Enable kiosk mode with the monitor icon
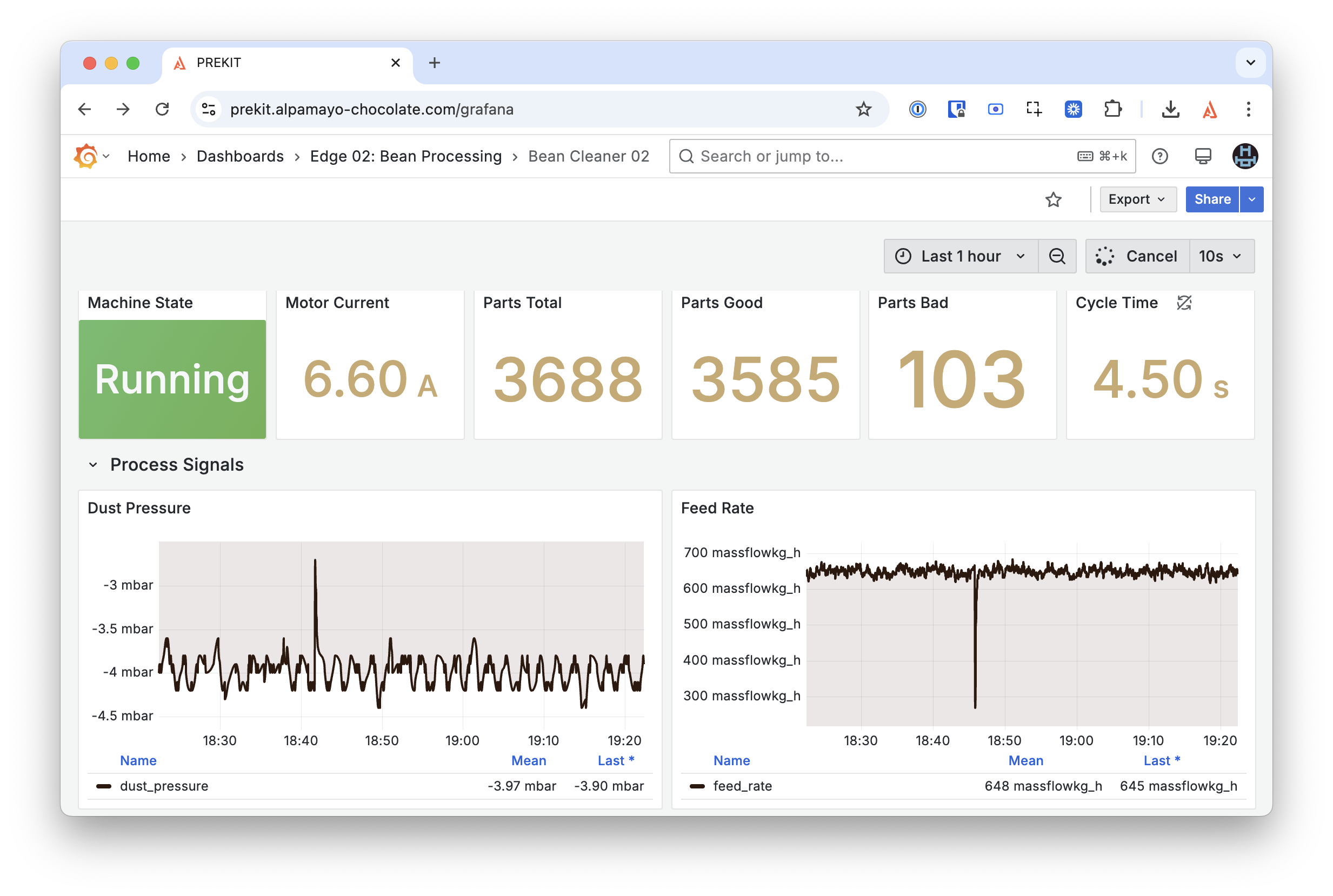The height and width of the screenshot is (896, 1333). [x=1203, y=156]
